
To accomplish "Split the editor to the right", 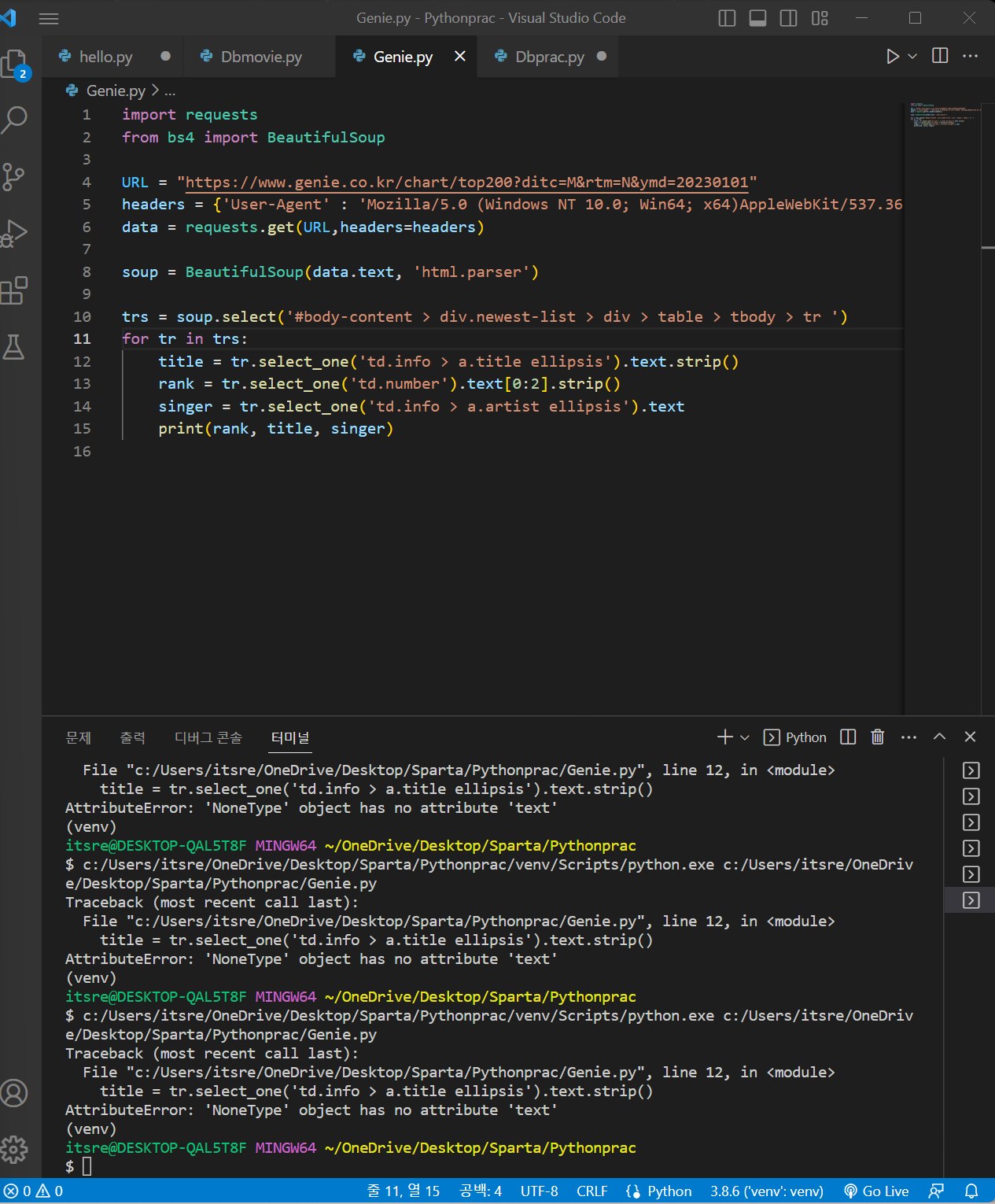I will pos(940,56).
